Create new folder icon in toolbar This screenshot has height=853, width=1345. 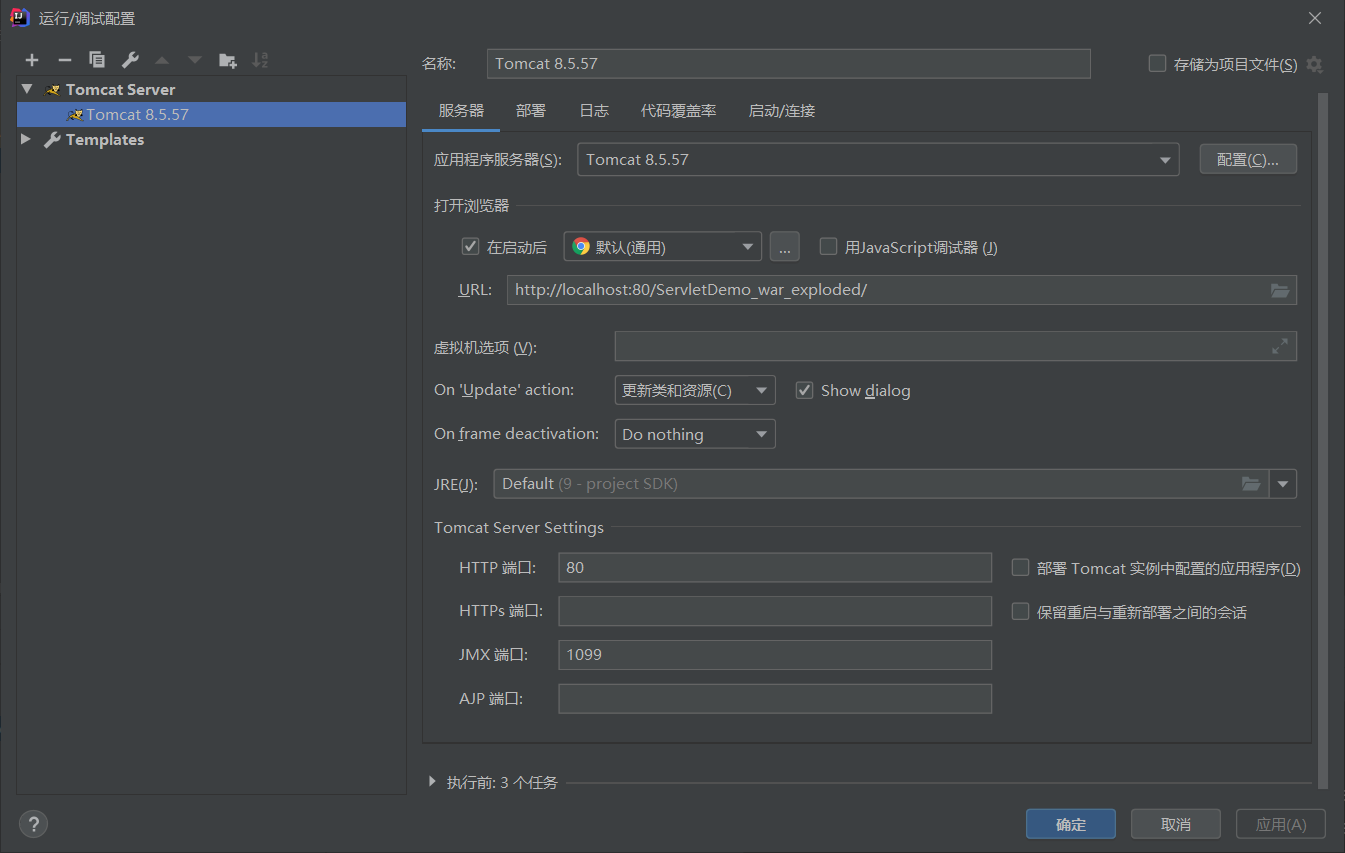[x=228, y=60]
